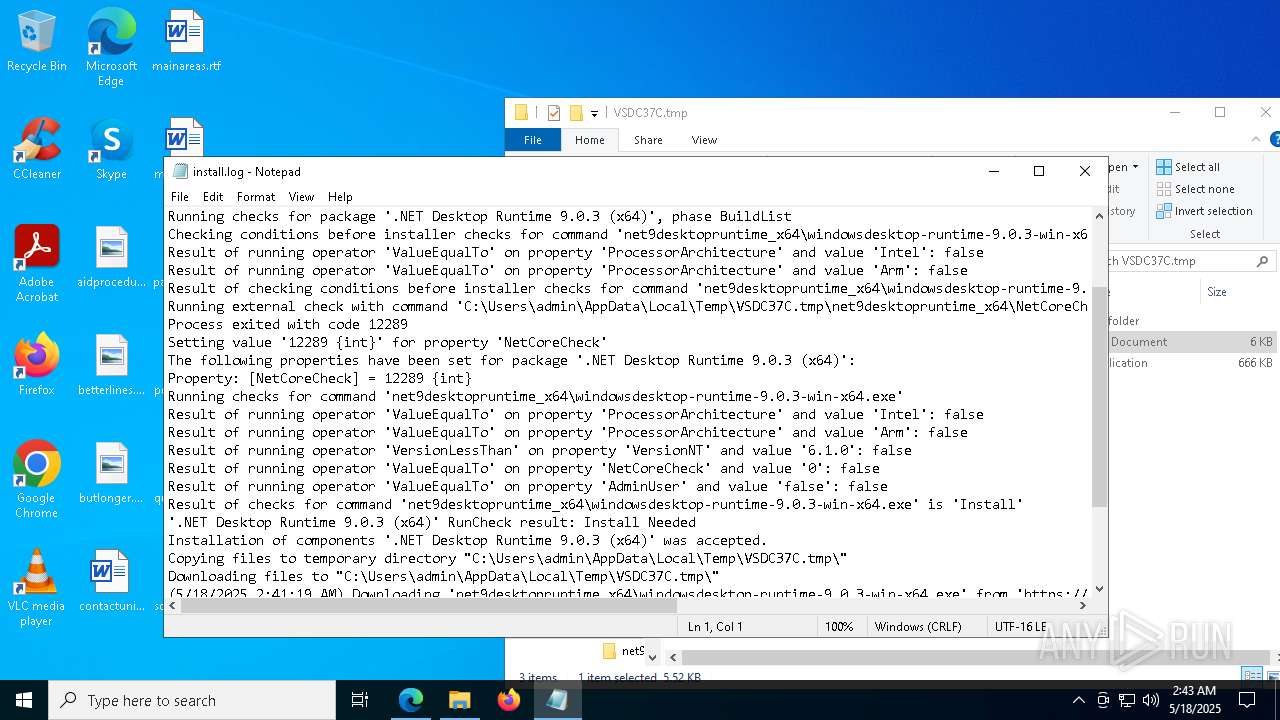Open the Explorer File tab
Viewport: 1280px width, 720px height.
point(533,140)
